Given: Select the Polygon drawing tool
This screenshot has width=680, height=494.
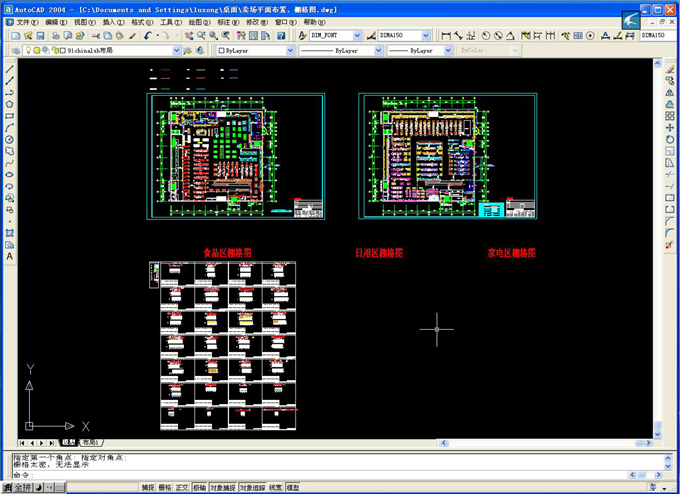Looking at the screenshot, I should click(x=9, y=103).
